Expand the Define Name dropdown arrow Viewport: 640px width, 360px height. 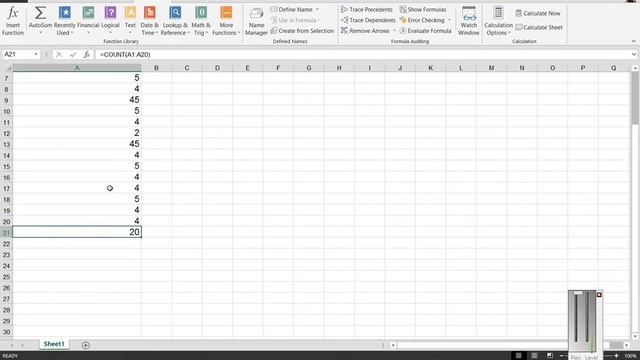tap(317, 9)
